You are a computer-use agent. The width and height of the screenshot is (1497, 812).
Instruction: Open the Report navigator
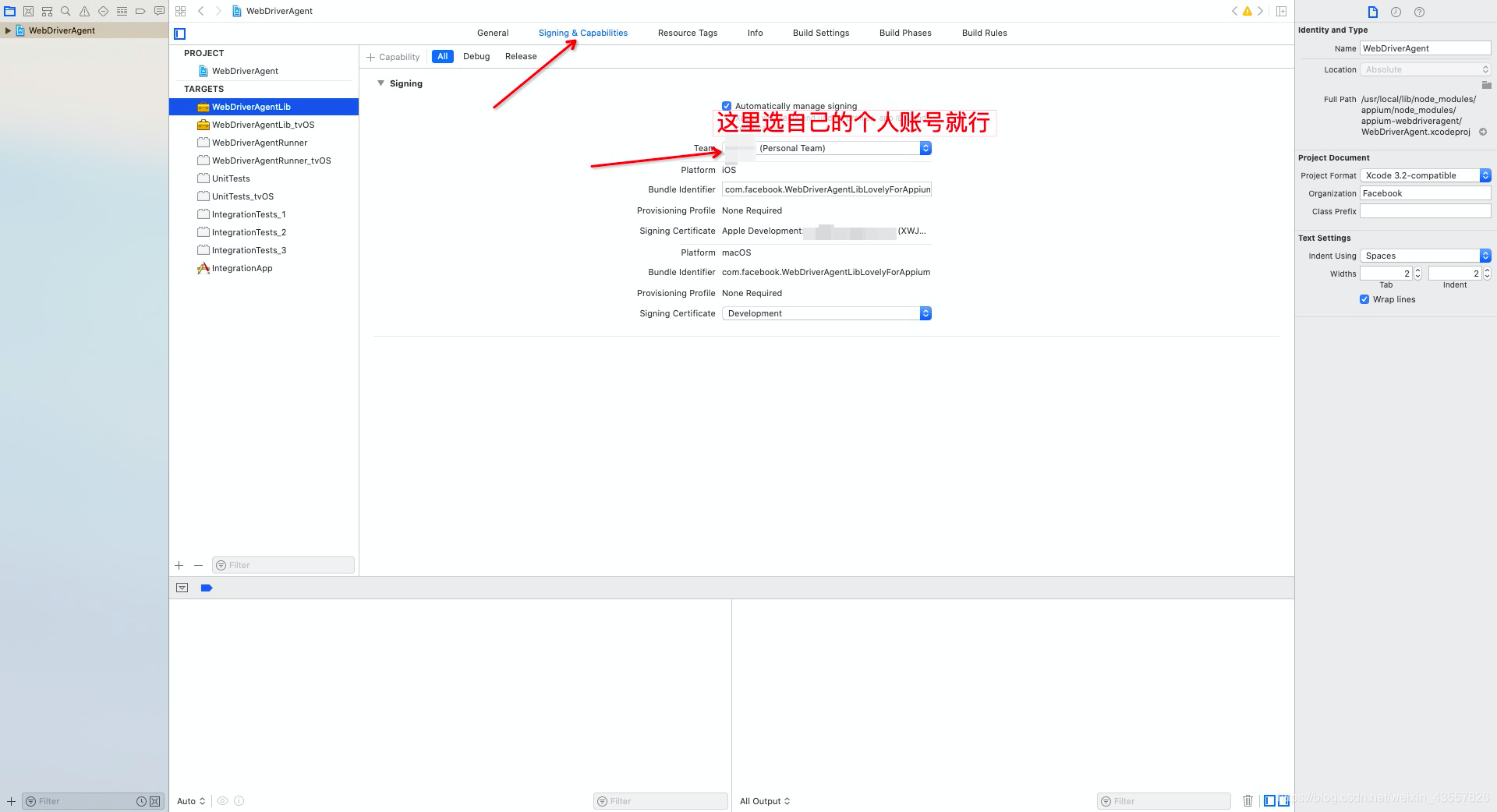pos(159,11)
